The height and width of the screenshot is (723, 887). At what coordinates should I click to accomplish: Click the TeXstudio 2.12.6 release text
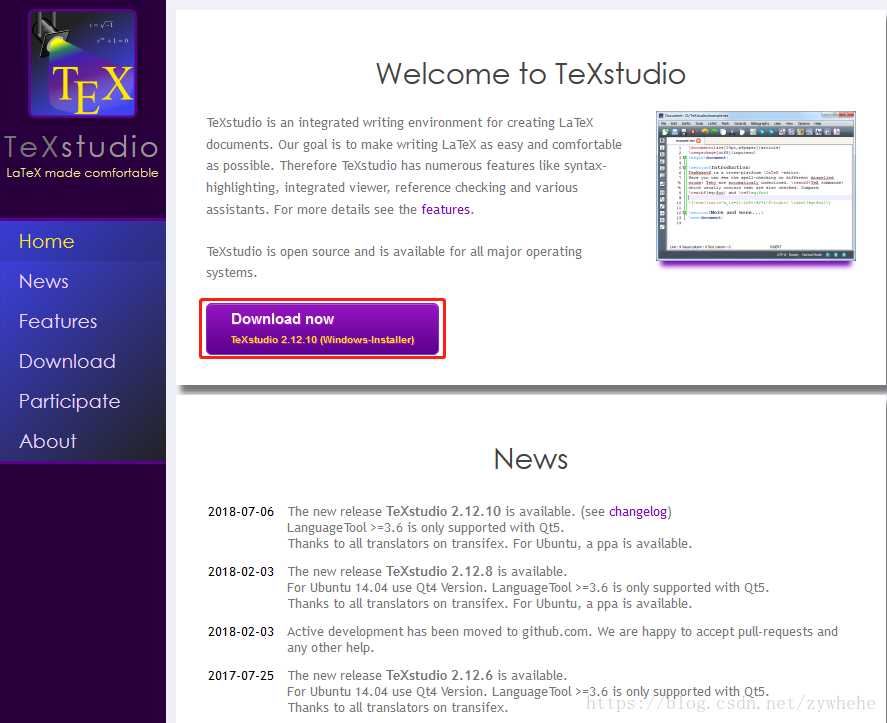click(x=439, y=675)
